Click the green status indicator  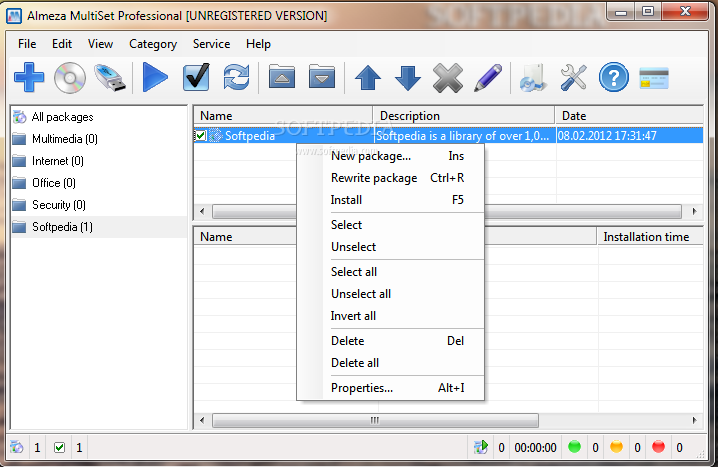[574, 446]
